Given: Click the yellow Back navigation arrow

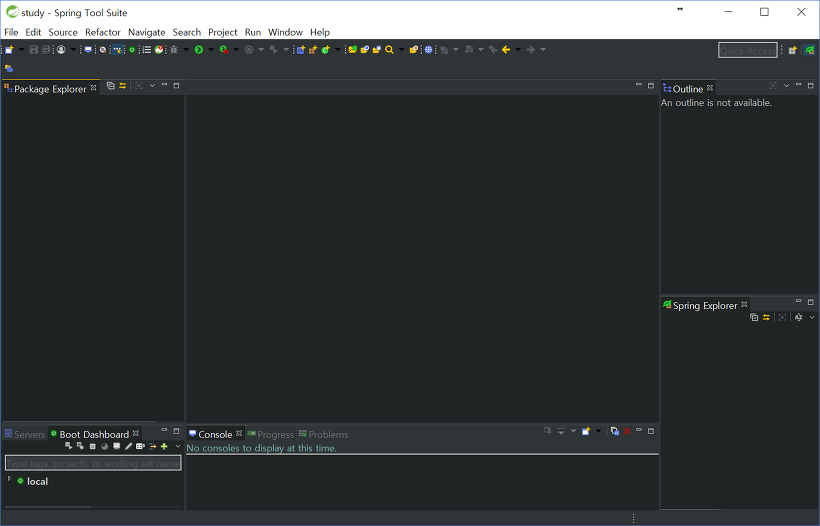Looking at the screenshot, I should (x=506, y=50).
